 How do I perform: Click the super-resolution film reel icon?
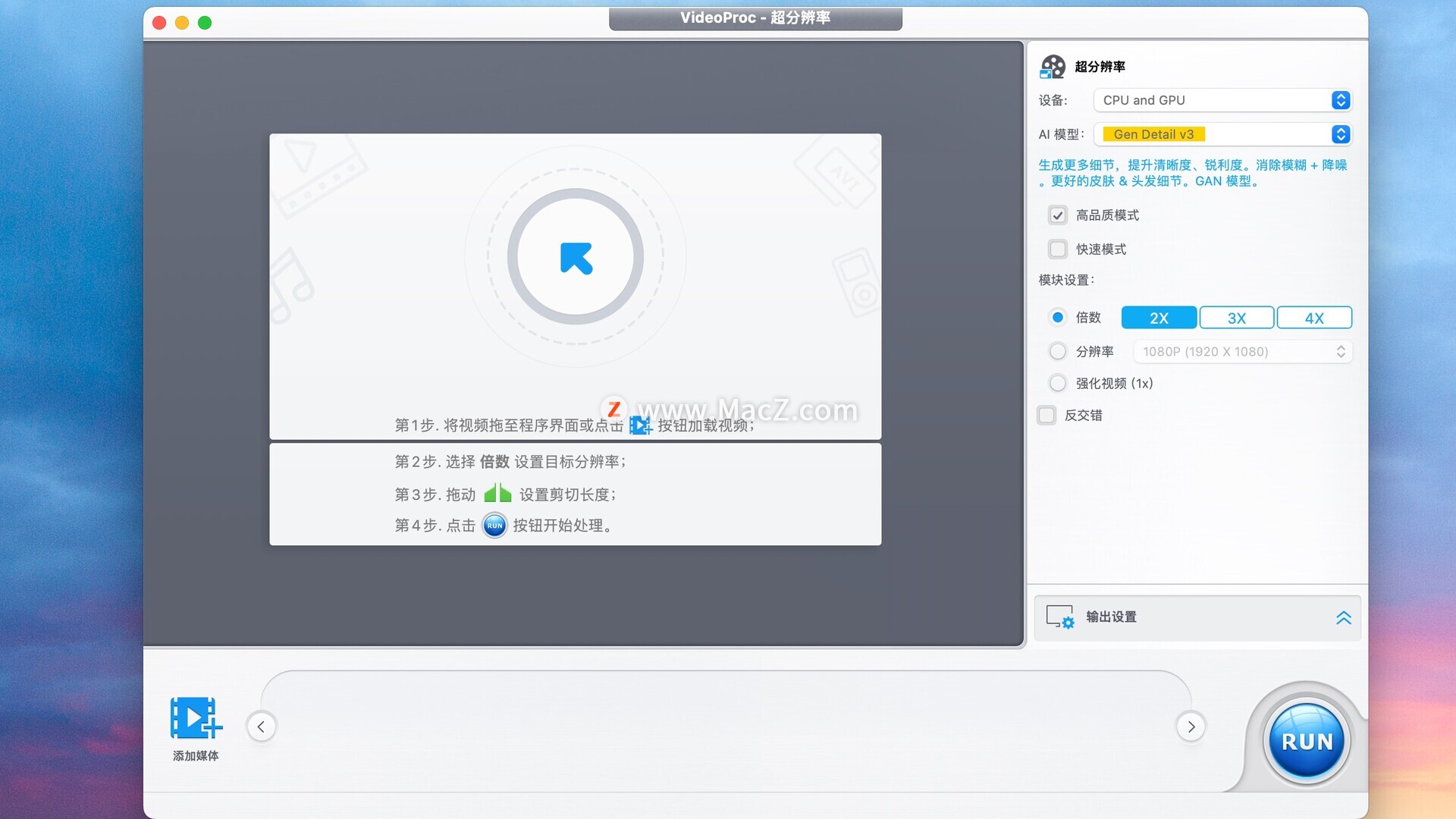tap(1053, 67)
